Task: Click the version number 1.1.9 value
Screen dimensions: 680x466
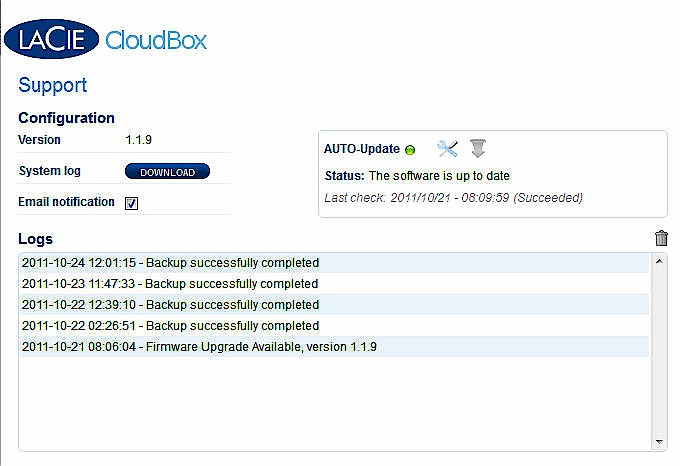Action: pos(138,140)
